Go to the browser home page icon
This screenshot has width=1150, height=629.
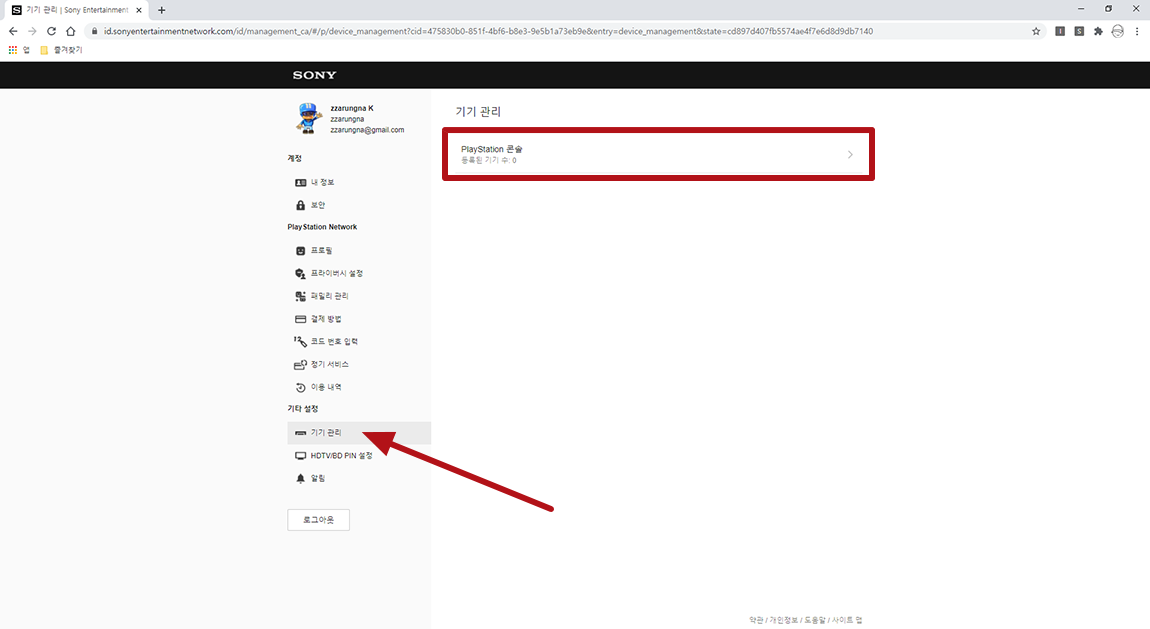click(70, 32)
